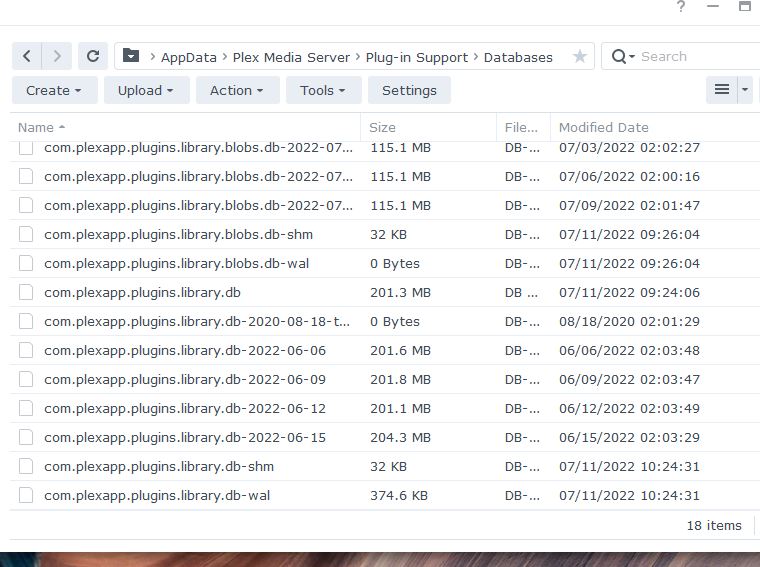The image size is (760, 567).
Task: Select file com.plexapp.plugins.library.blobs.db-wal
Action: [x=176, y=264]
